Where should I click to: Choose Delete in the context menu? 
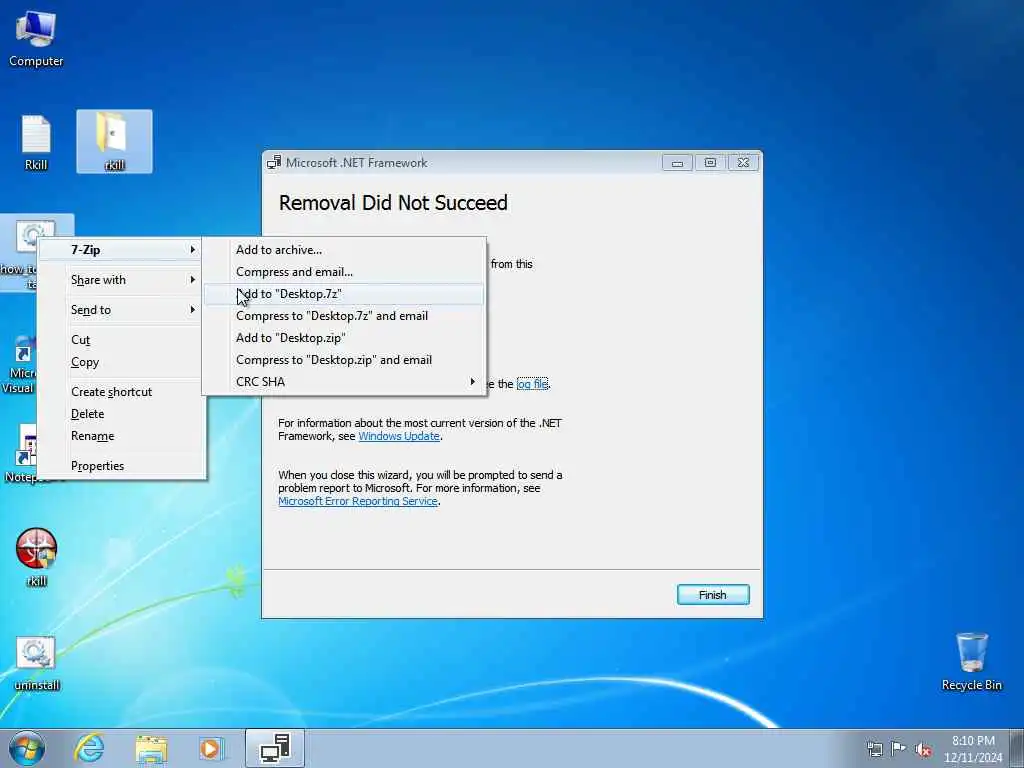tap(121, 414)
